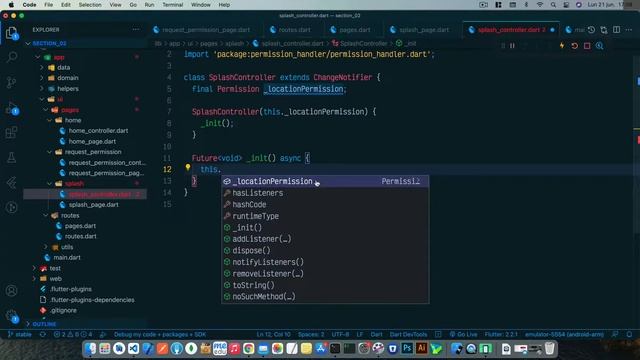Open Explorer views and more actions ellipsis
Image resolution: width=640 pixels, height=360 pixels.
tap(136, 29)
